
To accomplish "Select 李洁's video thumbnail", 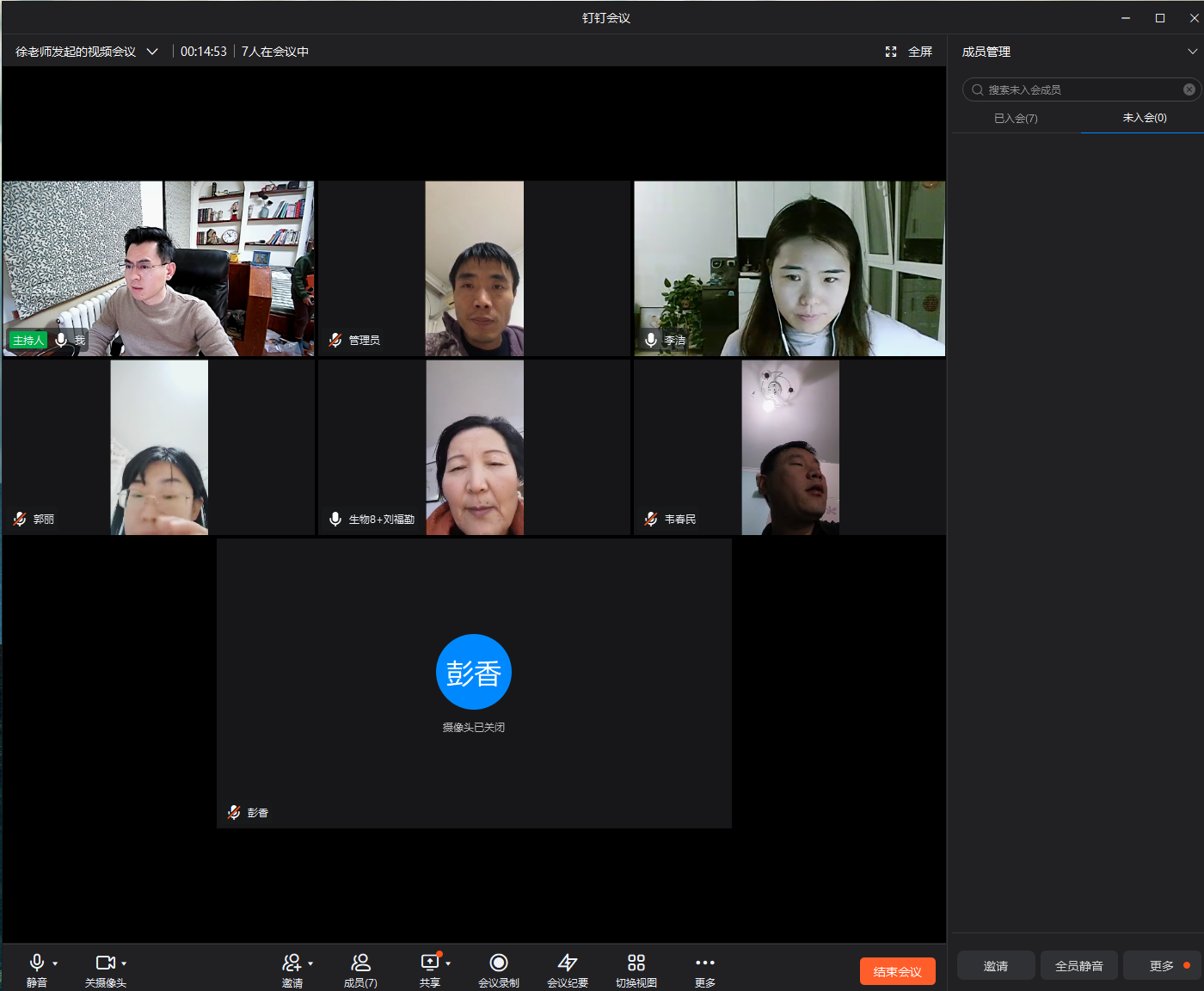I will click(789, 268).
